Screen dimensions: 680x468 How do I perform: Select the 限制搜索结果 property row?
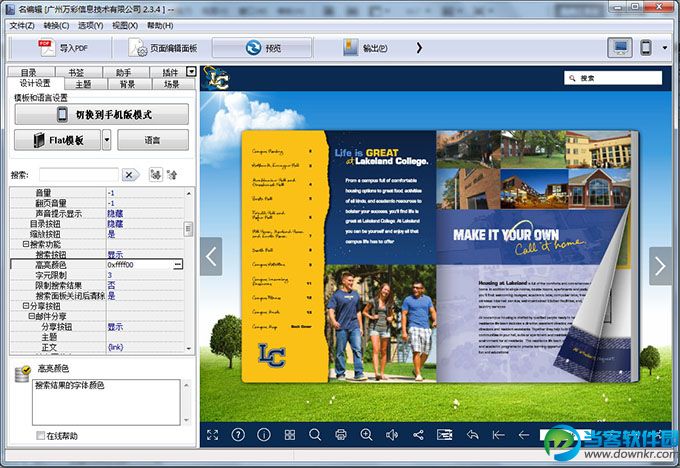tap(97, 285)
